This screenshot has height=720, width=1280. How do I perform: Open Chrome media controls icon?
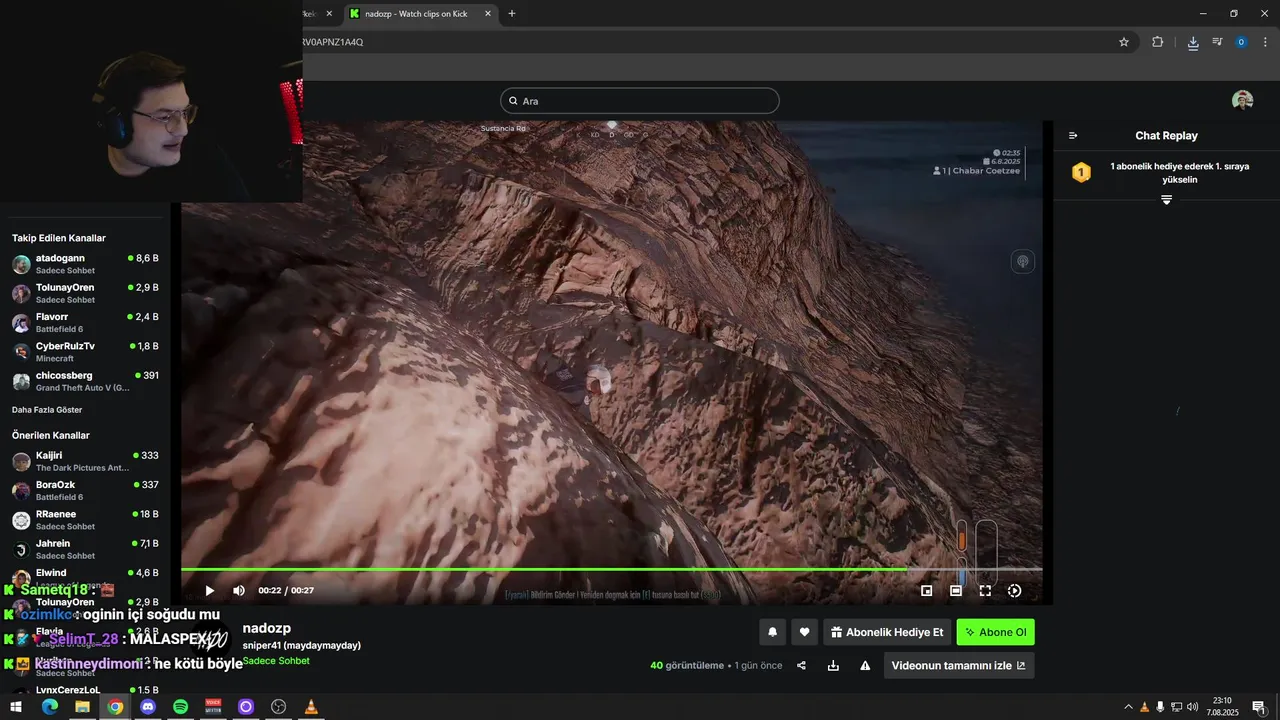point(1217,42)
